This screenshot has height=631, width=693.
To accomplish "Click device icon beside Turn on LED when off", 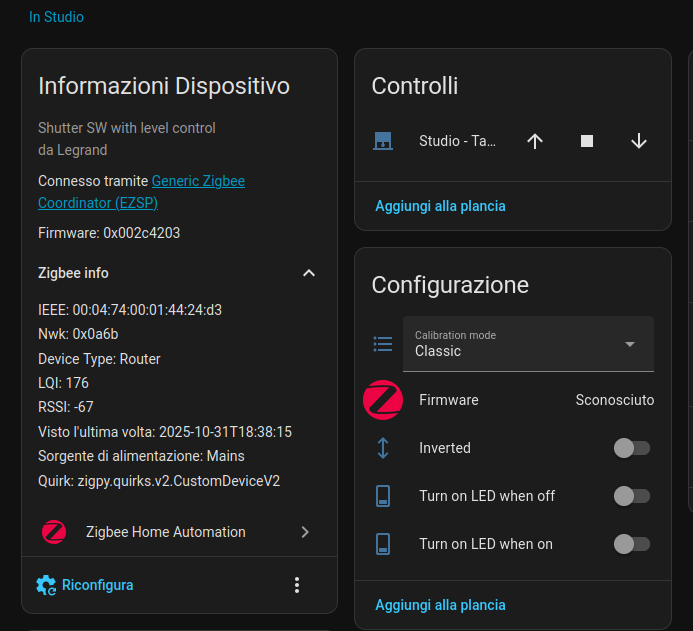I will [382, 496].
